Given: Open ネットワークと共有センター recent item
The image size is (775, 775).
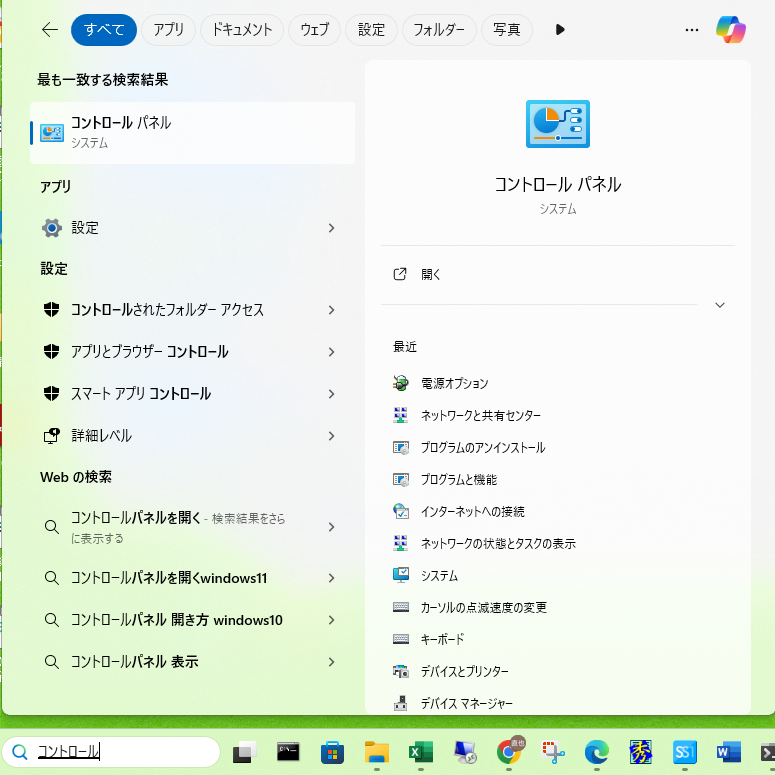Looking at the screenshot, I should pos(467,415).
